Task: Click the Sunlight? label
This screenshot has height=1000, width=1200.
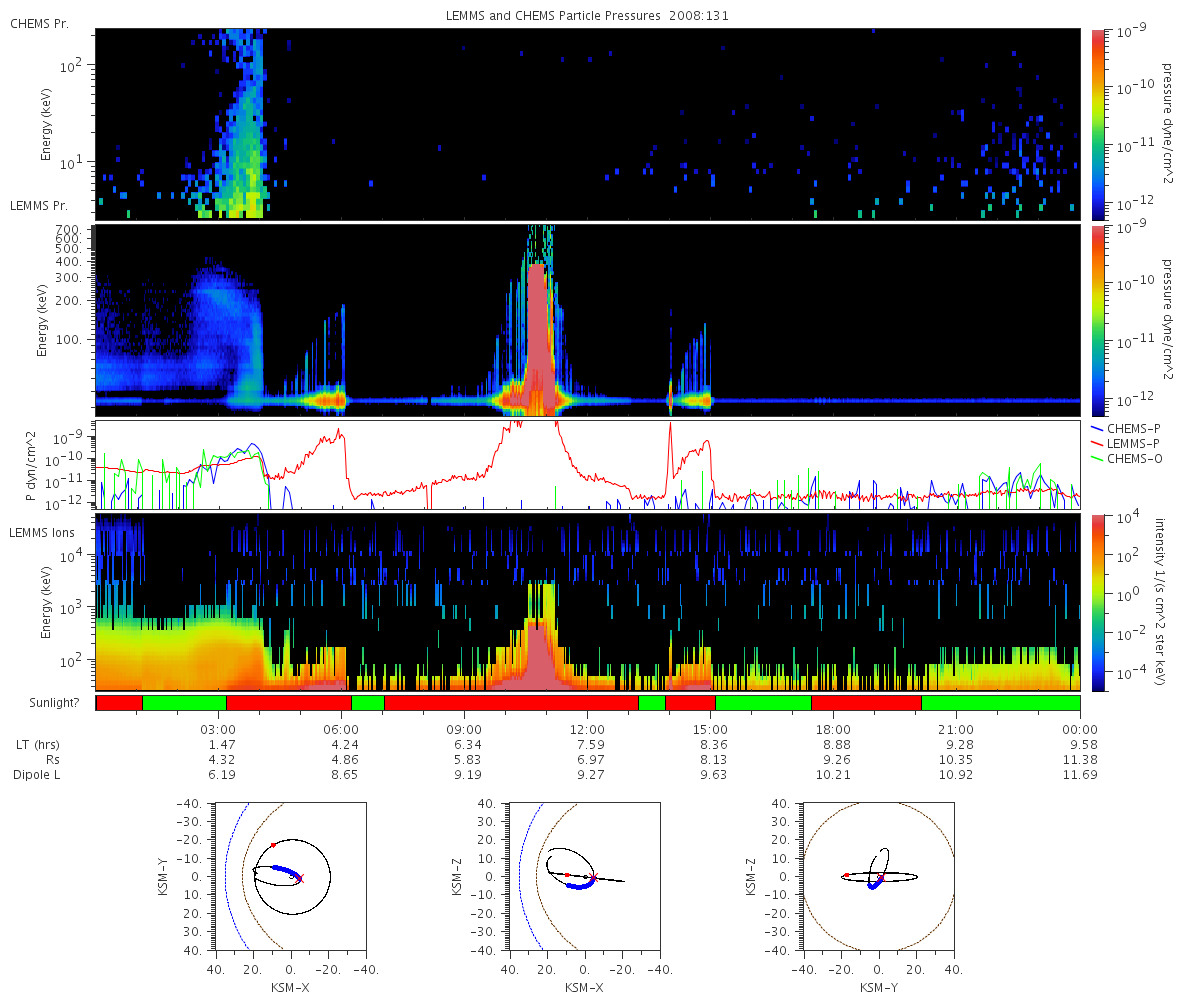Action: click(46, 703)
